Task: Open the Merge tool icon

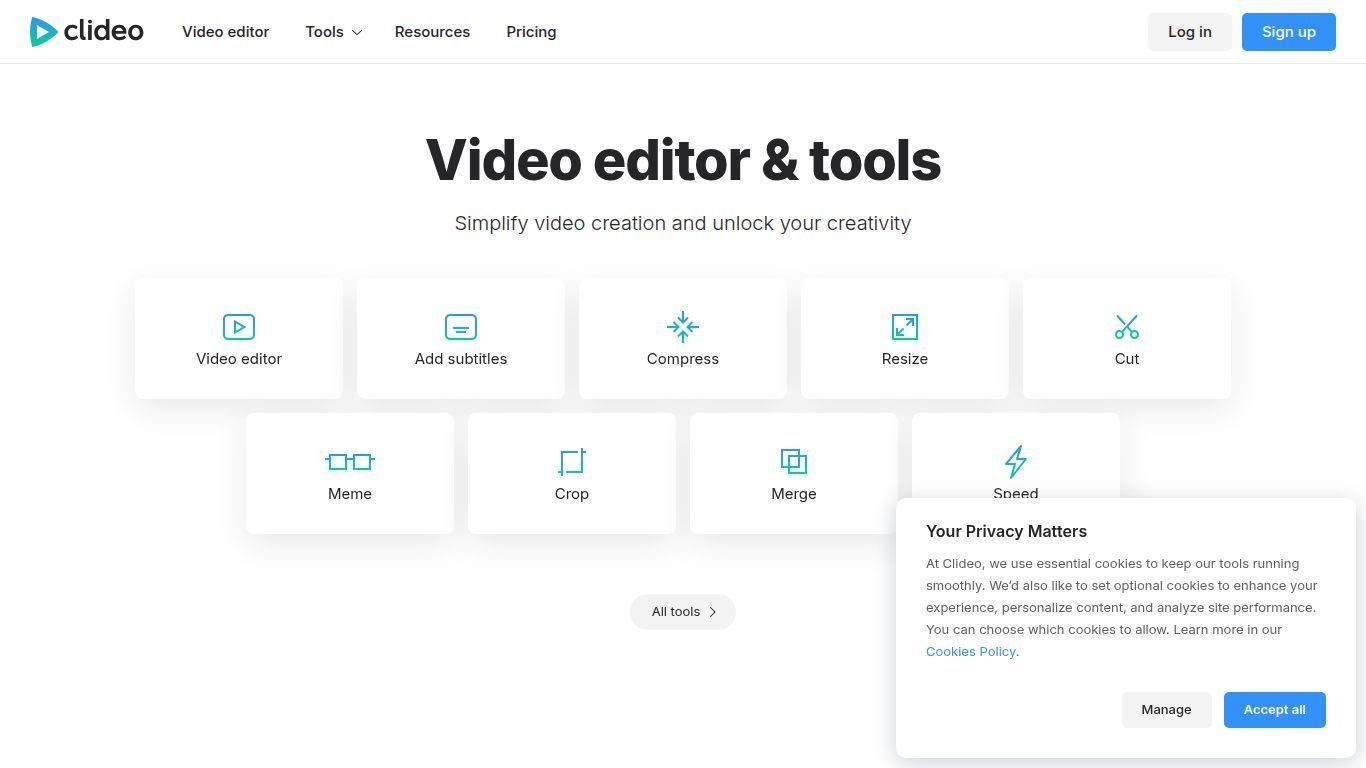Action: (794, 462)
